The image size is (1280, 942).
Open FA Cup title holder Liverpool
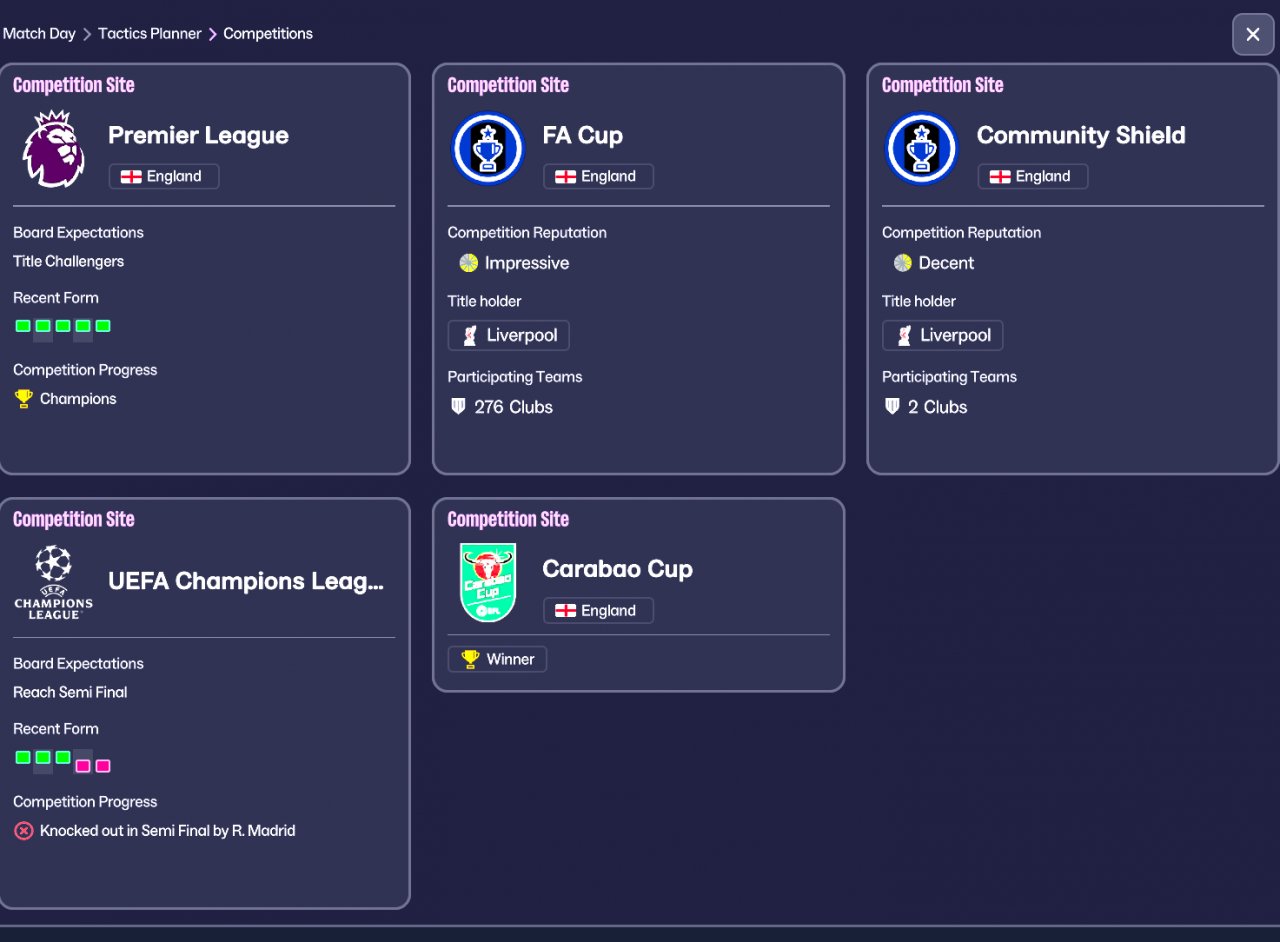(509, 335)
